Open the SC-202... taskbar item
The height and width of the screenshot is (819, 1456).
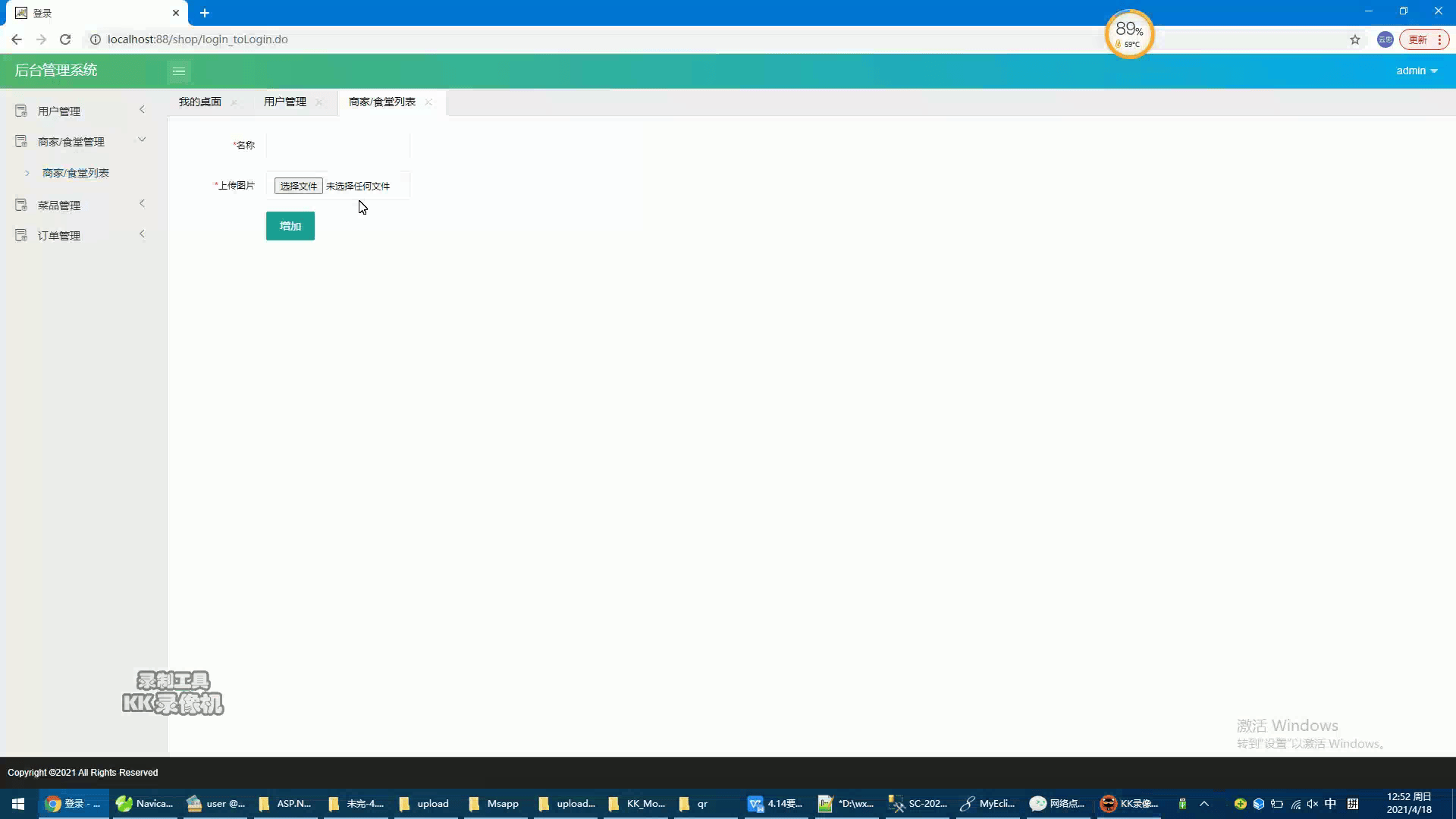[918, 804]
